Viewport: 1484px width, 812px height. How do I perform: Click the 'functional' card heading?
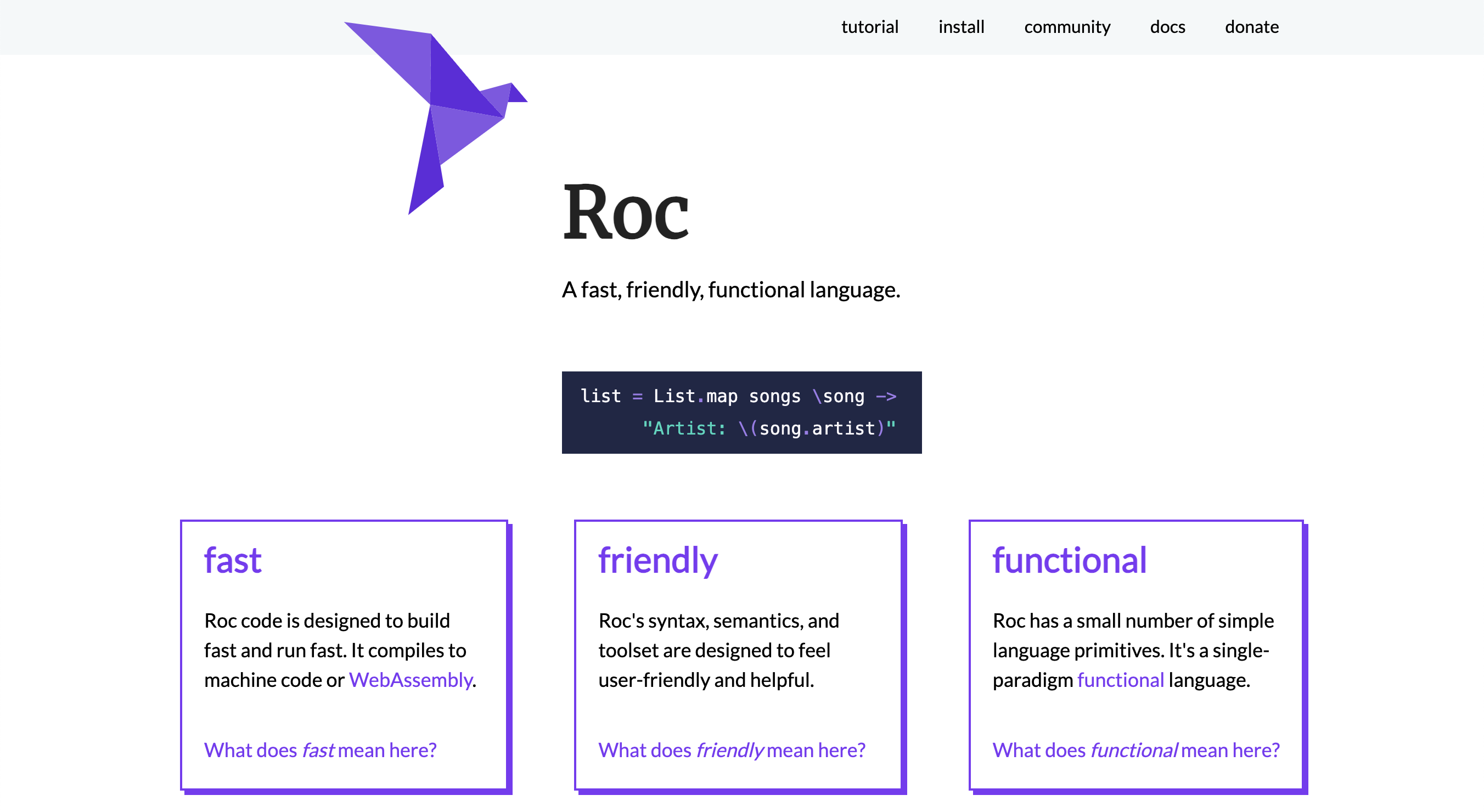point(1069,560)
